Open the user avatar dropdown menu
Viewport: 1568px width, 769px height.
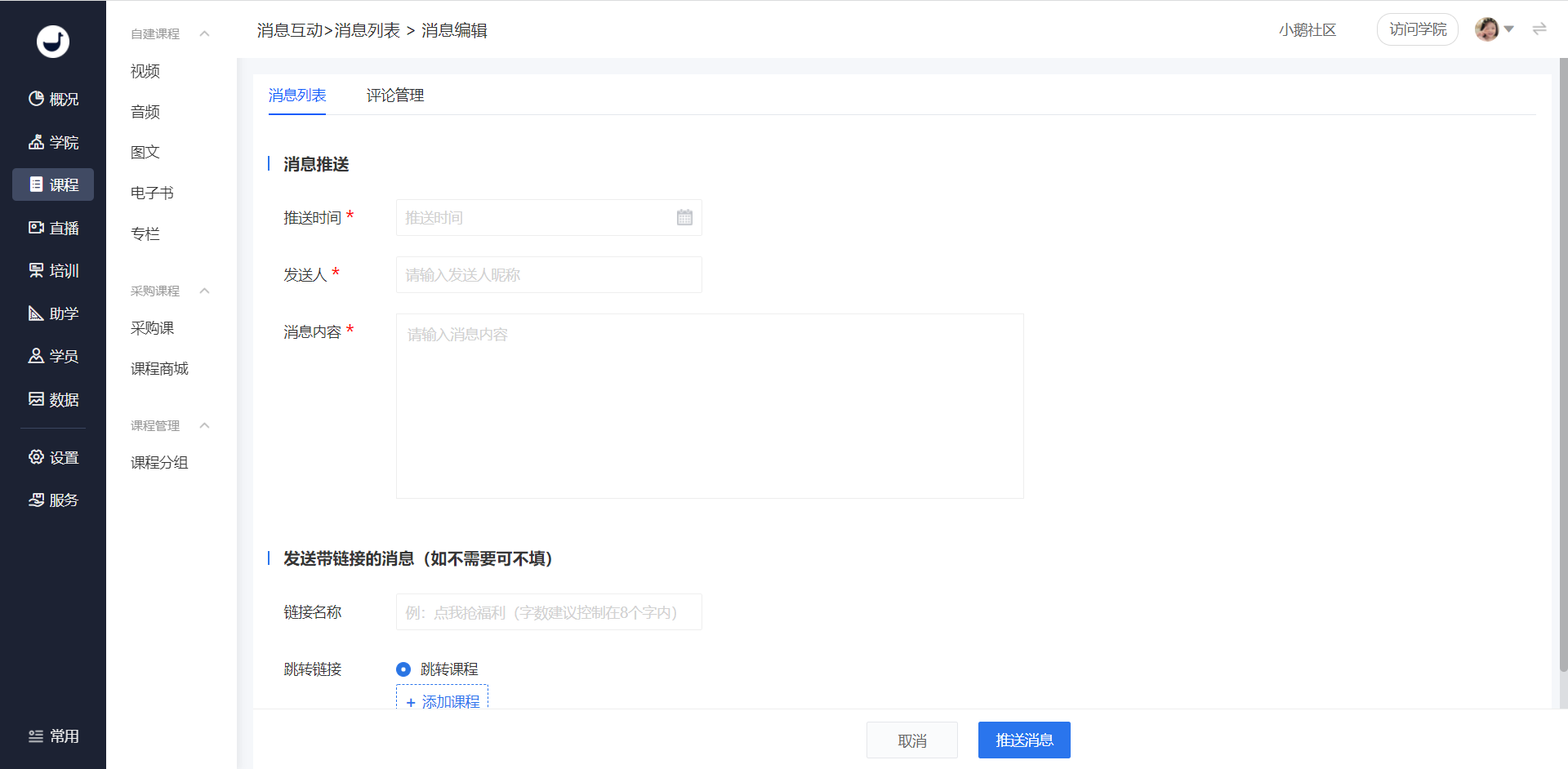(1494, 29)
